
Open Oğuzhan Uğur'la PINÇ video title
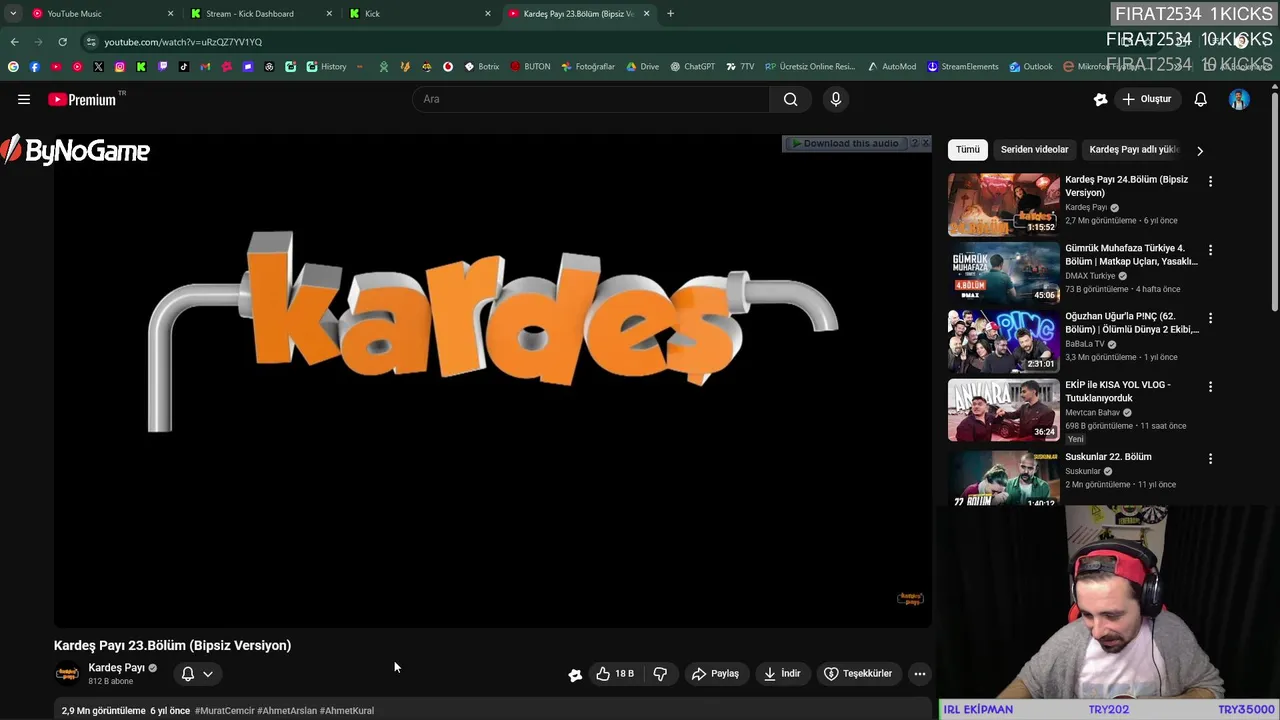(1131, 323)
